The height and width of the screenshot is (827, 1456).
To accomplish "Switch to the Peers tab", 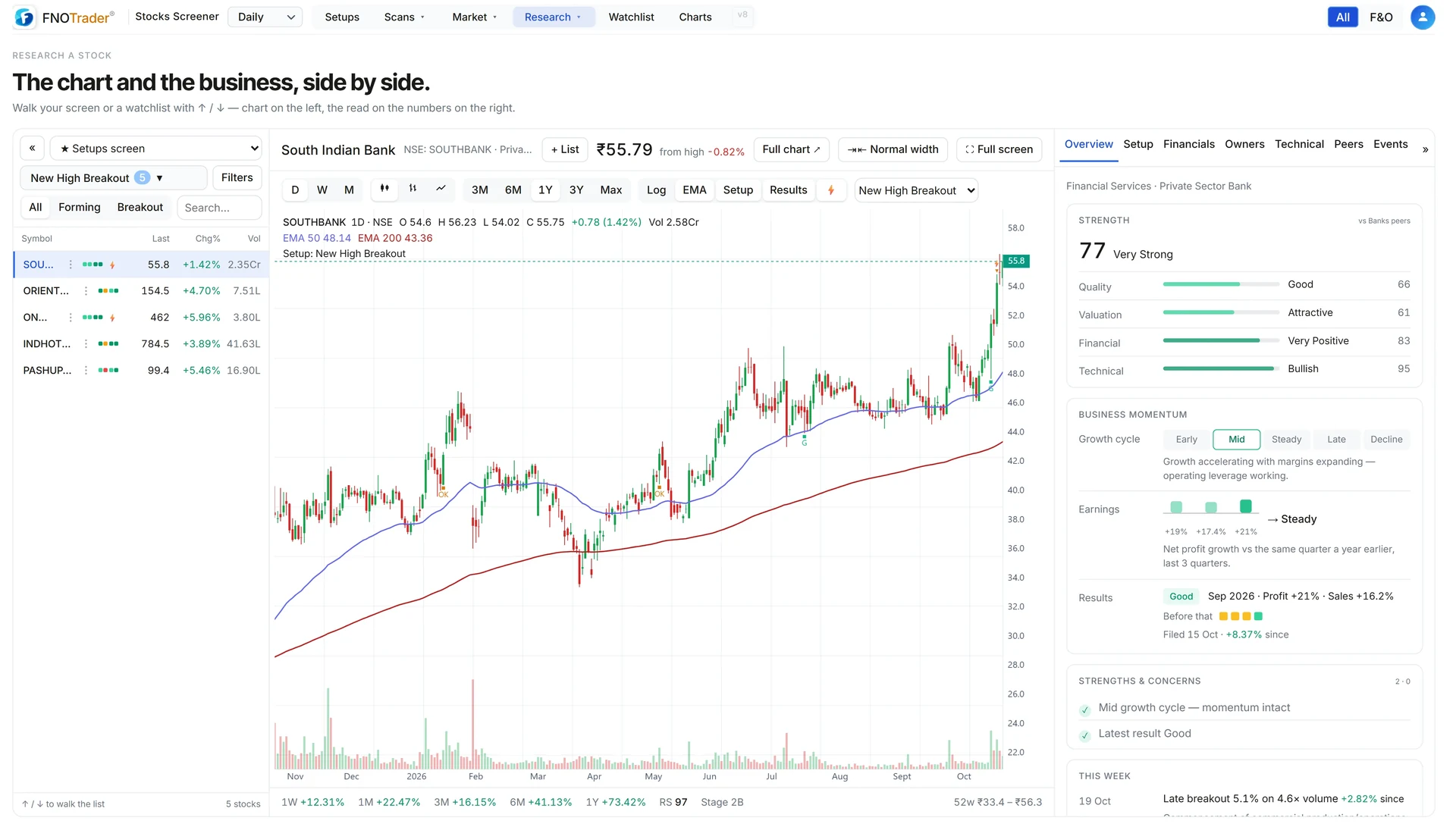I will coord(1348,144).
